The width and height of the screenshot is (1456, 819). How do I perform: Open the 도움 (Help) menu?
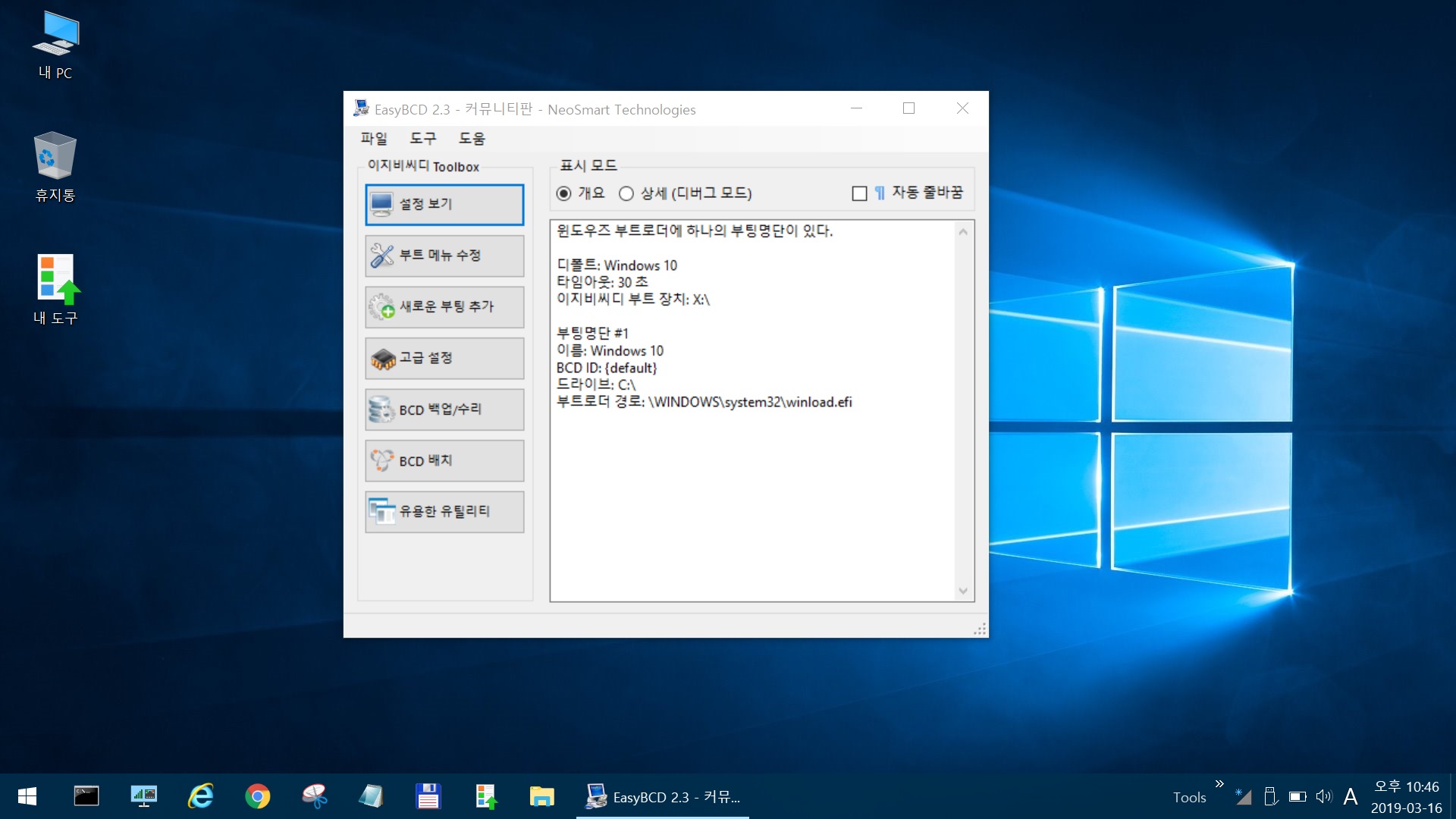pos(472,138)
